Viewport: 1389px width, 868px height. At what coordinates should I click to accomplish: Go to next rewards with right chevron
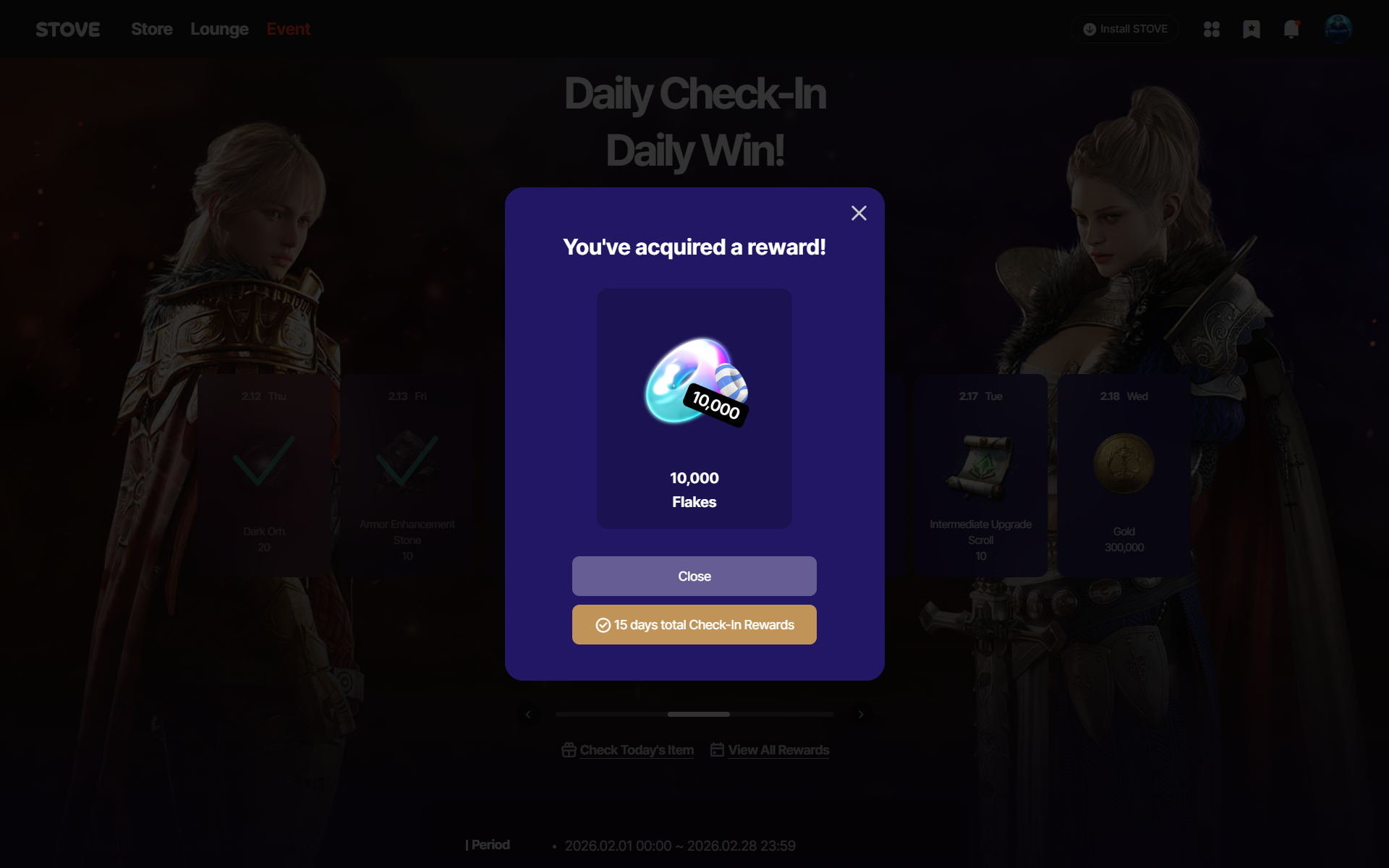[x=861, y=714]
